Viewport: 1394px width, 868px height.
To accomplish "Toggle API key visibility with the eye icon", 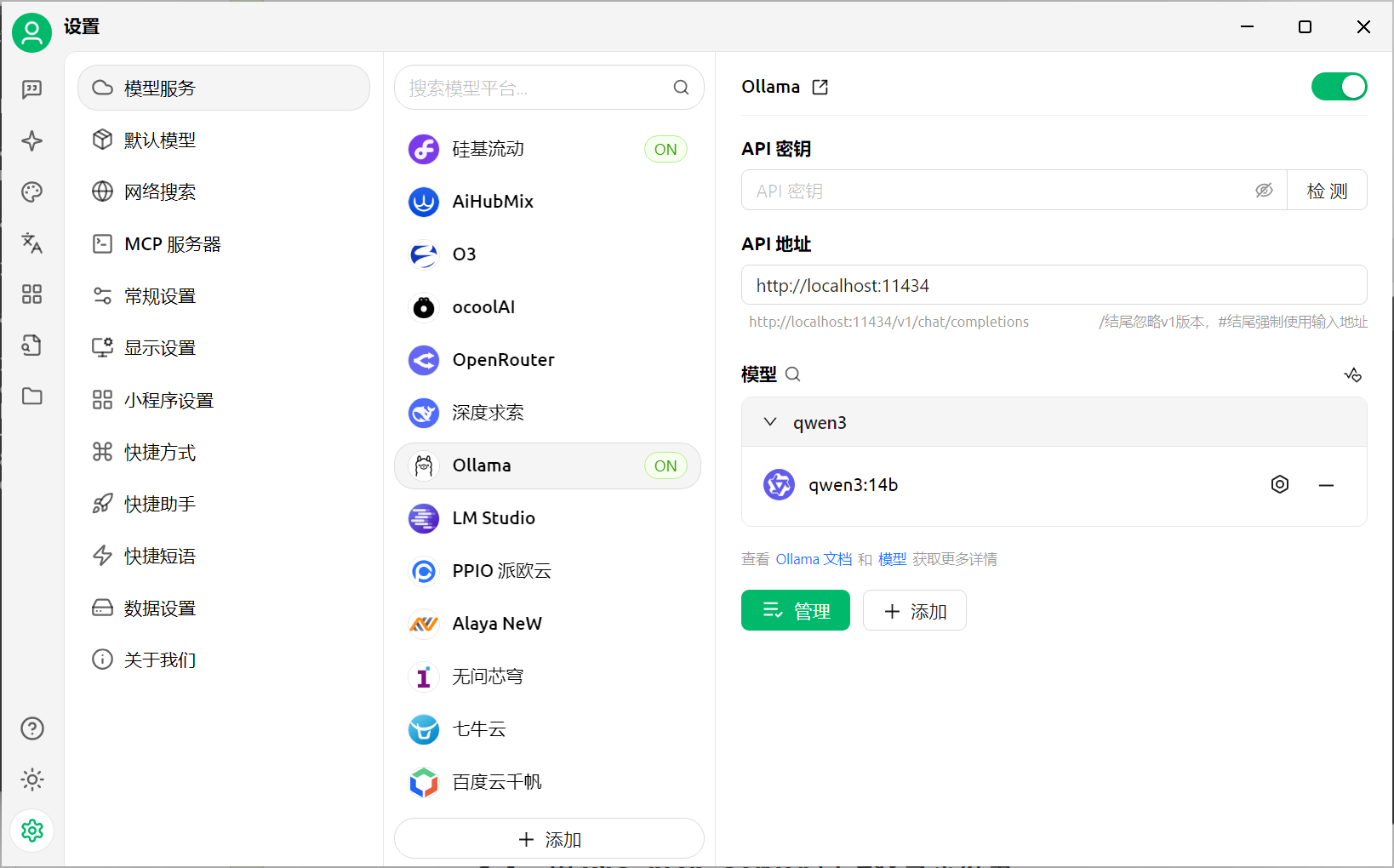I will (x=1264, y=191).
